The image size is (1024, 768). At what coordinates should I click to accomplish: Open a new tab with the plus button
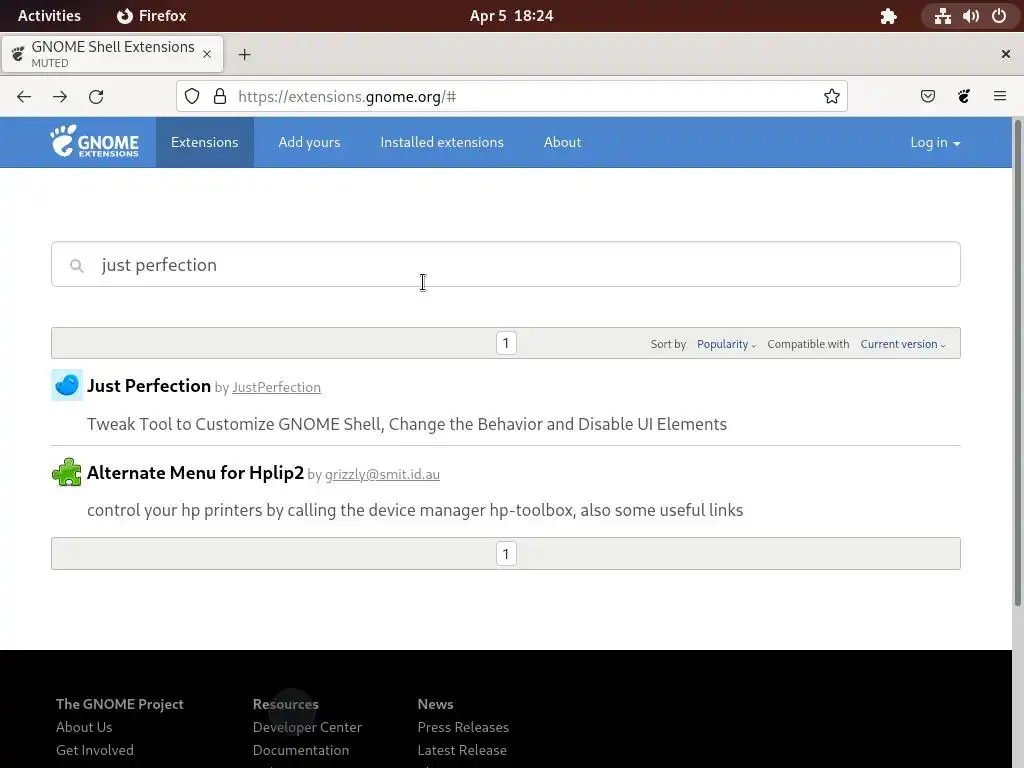244,55
